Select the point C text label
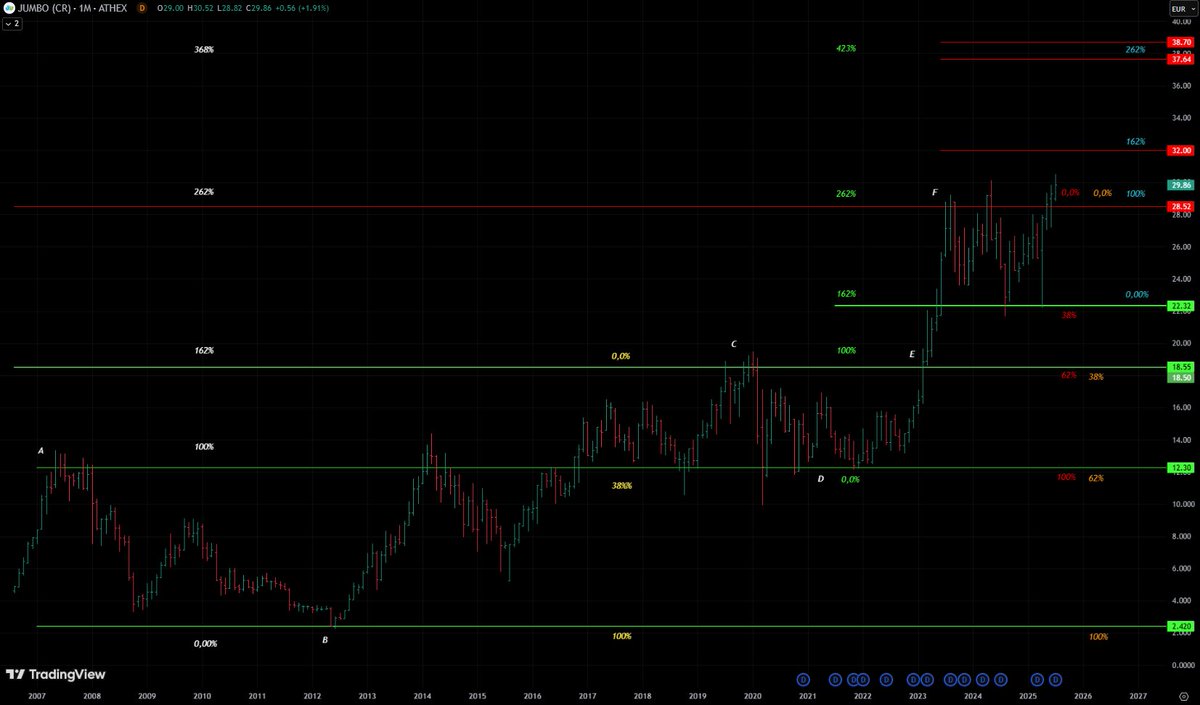The height and width of the screenshot is (705, 1200). click(734, 344)
